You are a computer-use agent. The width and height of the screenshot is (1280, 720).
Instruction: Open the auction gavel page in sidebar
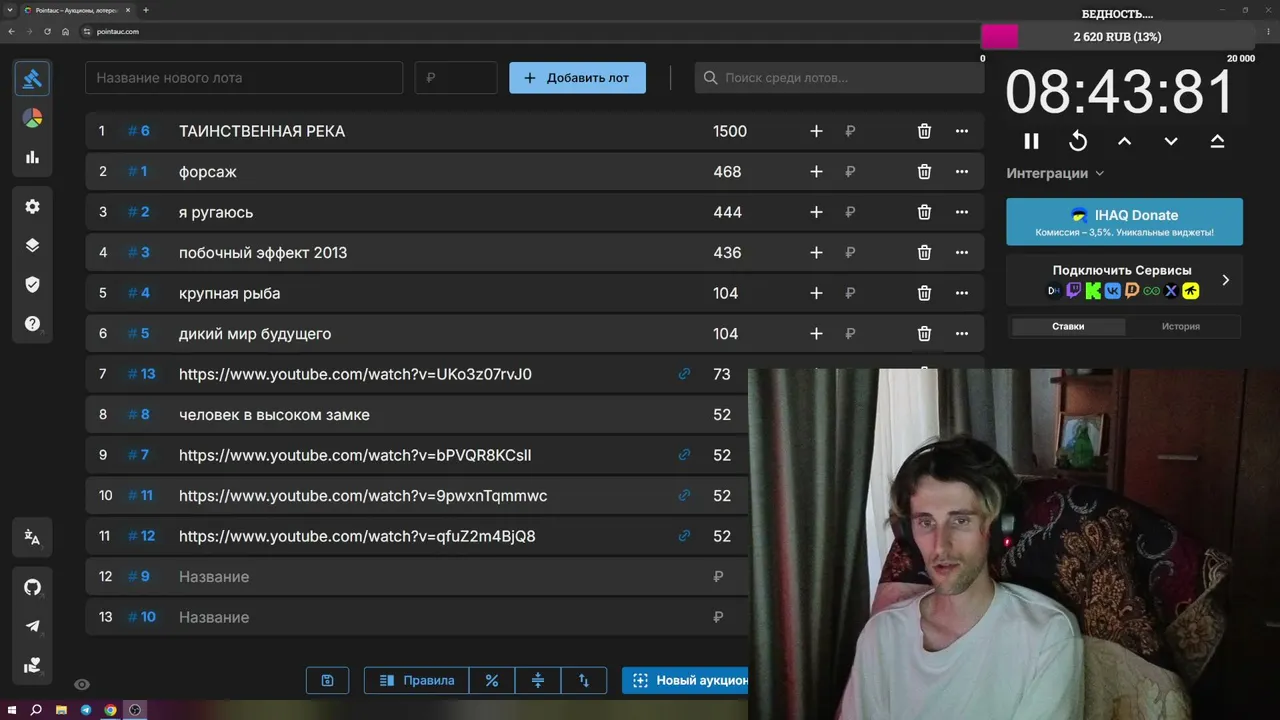tap(32, 78)
